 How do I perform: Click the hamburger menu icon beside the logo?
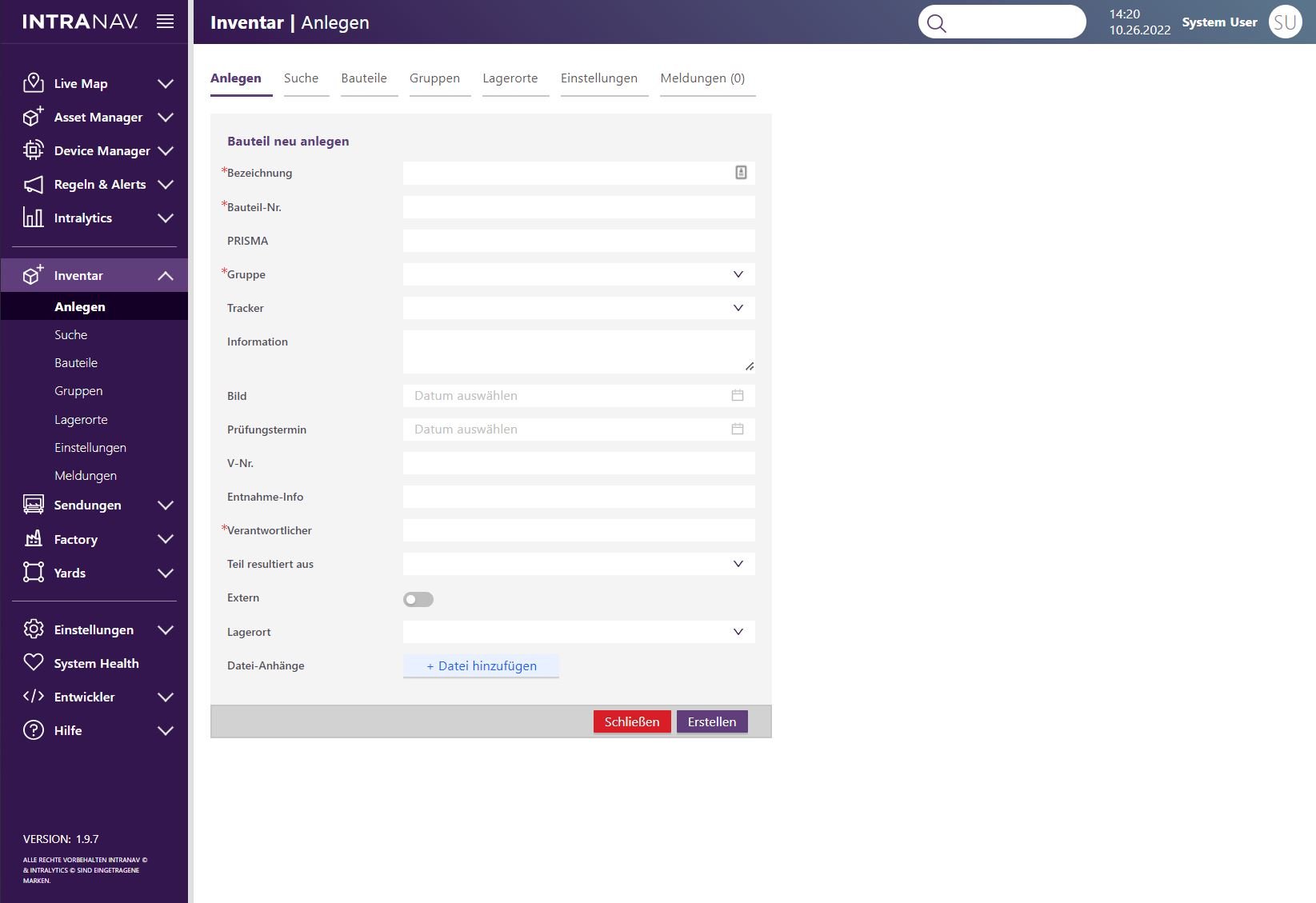[x=165, y=22]
